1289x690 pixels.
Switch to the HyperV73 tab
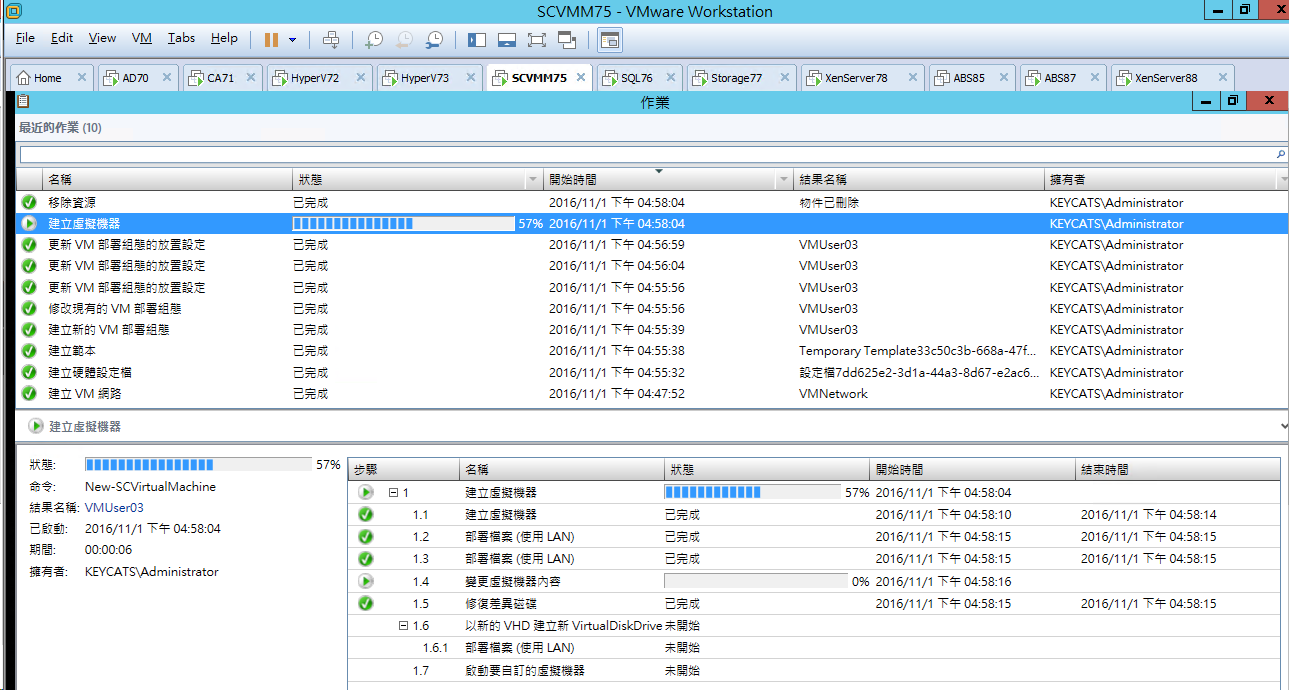(429, 78)
